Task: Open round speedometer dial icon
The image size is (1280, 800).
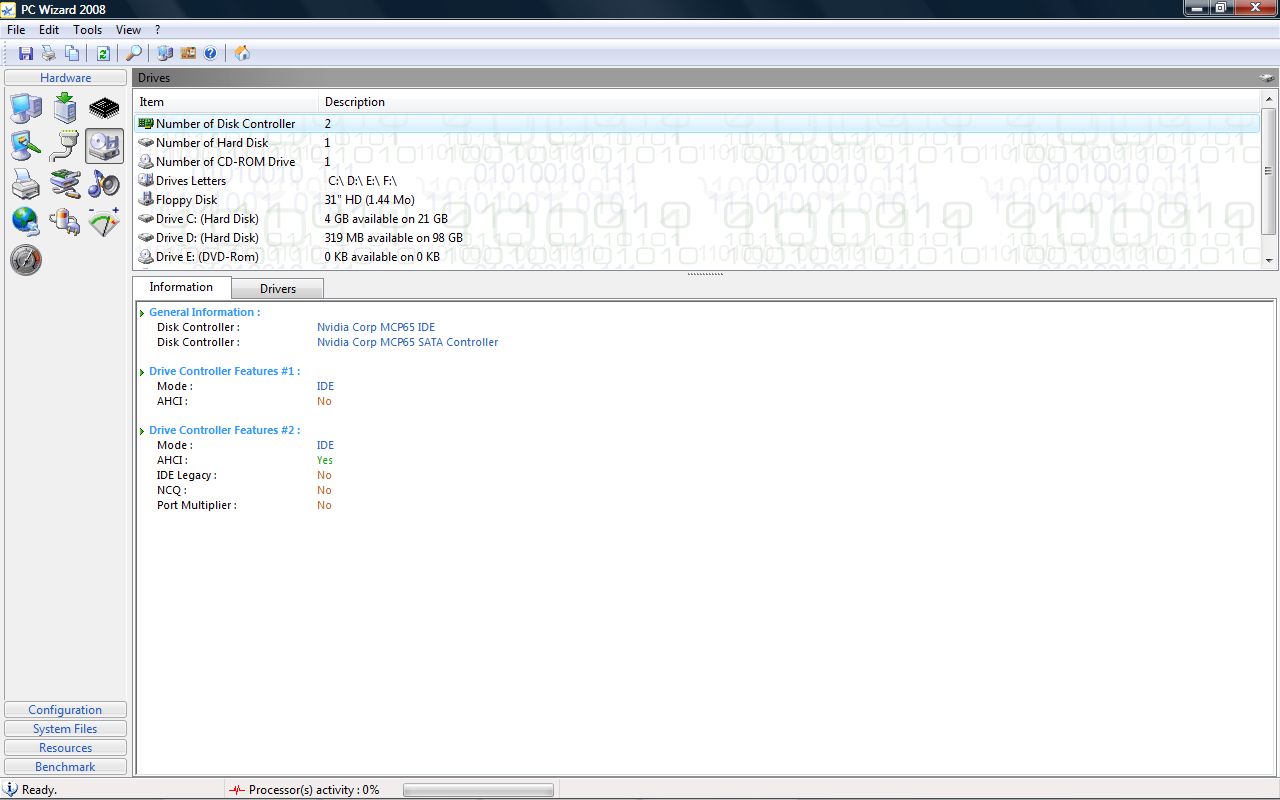Action: pyautogui.click(x=26, y=260)
